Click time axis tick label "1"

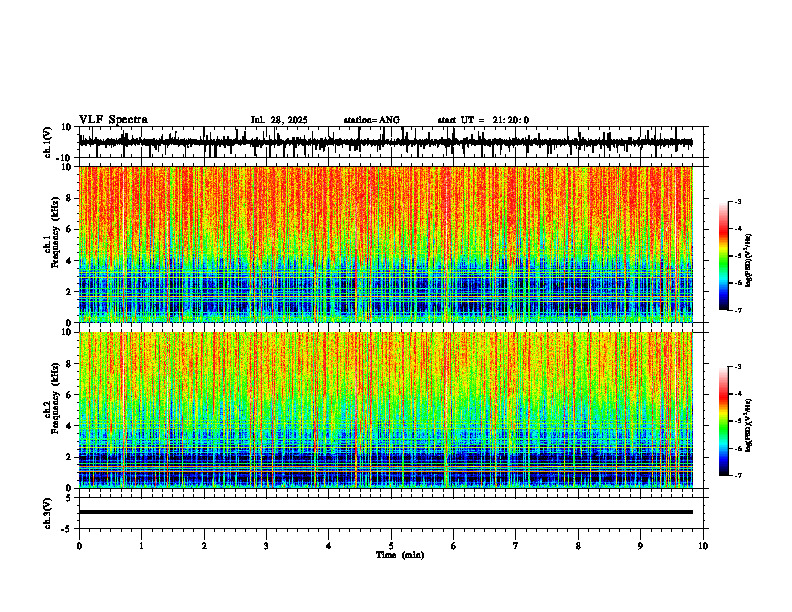(141, 546)
